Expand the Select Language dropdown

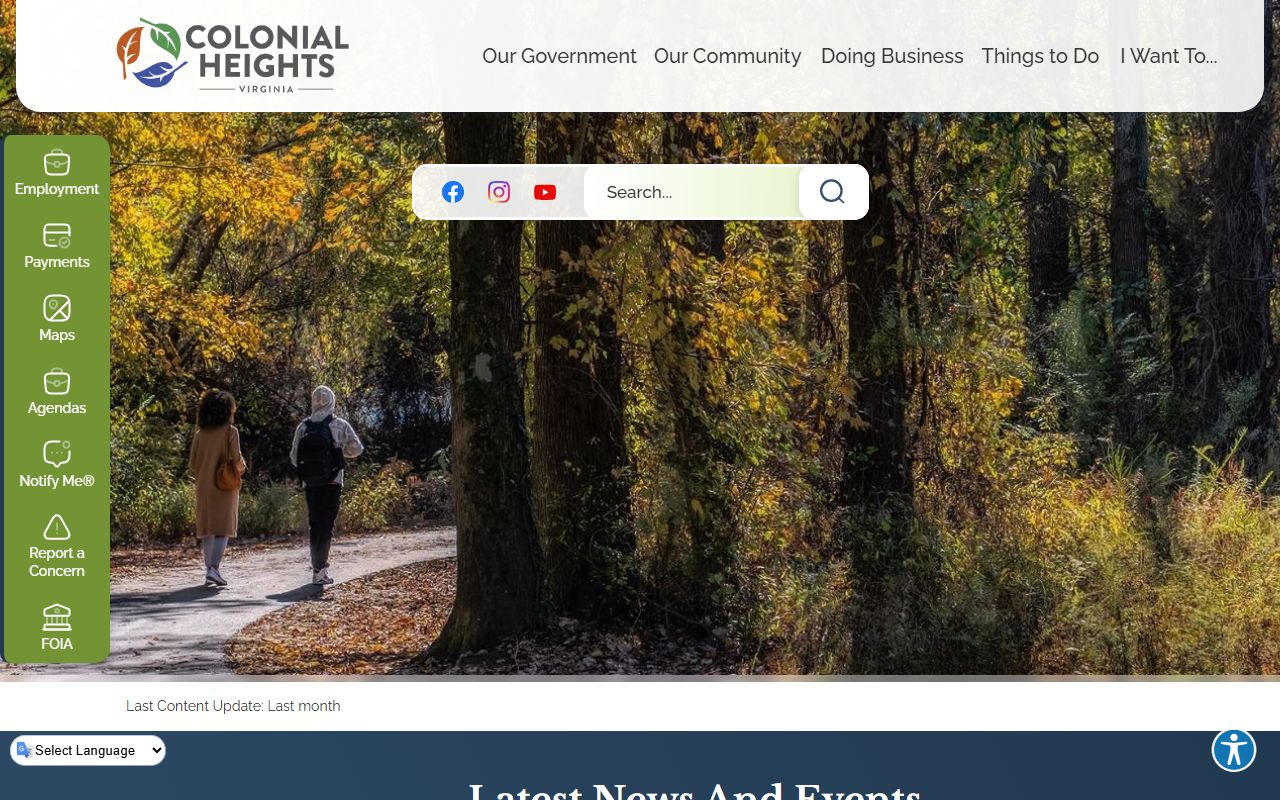click(x=88, y=750)
